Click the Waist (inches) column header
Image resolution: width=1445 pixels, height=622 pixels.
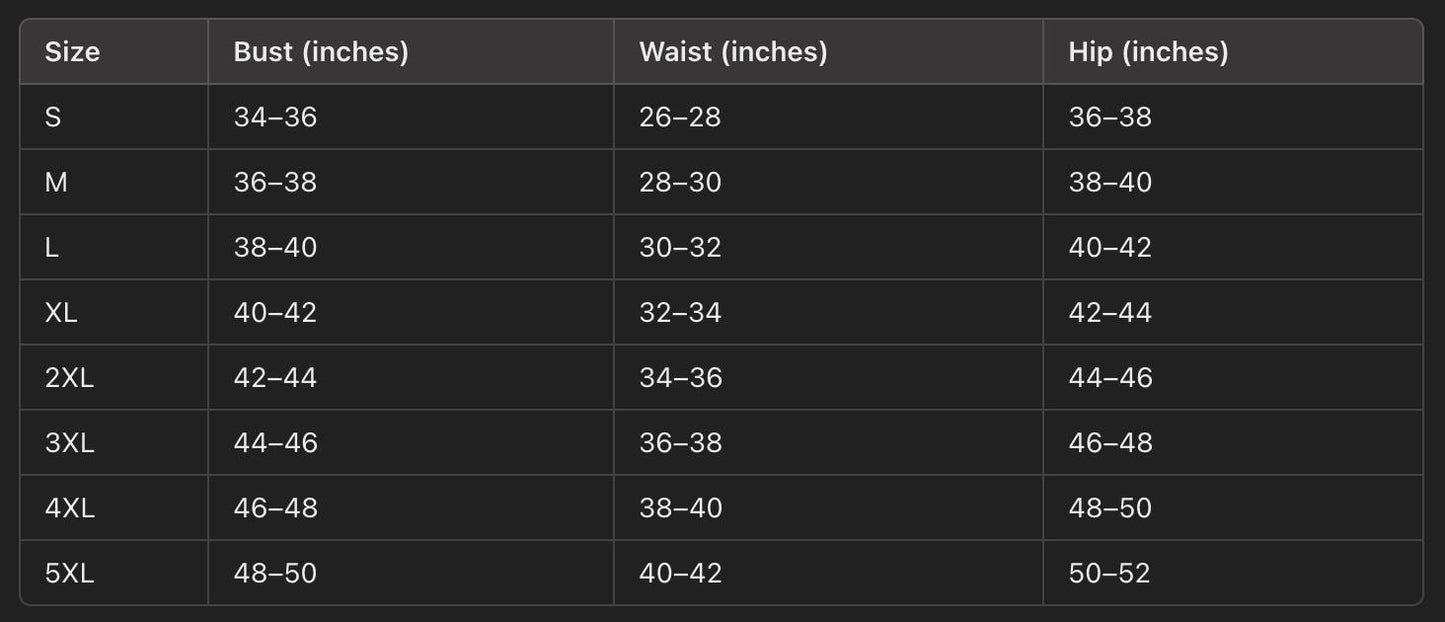coord(733,52)
